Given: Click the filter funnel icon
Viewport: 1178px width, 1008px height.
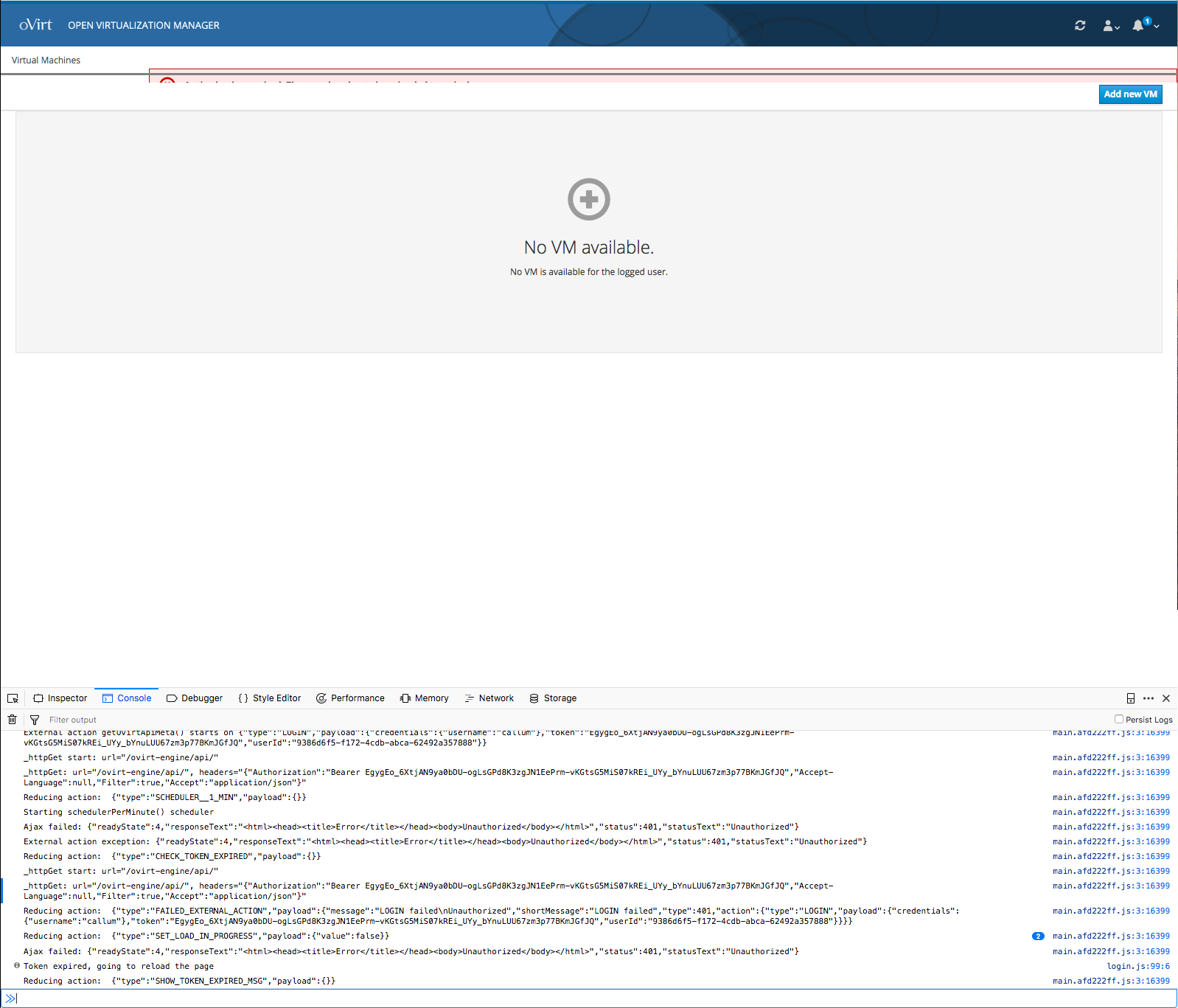Looking at the screenshot, I should (x=35, y=720).
